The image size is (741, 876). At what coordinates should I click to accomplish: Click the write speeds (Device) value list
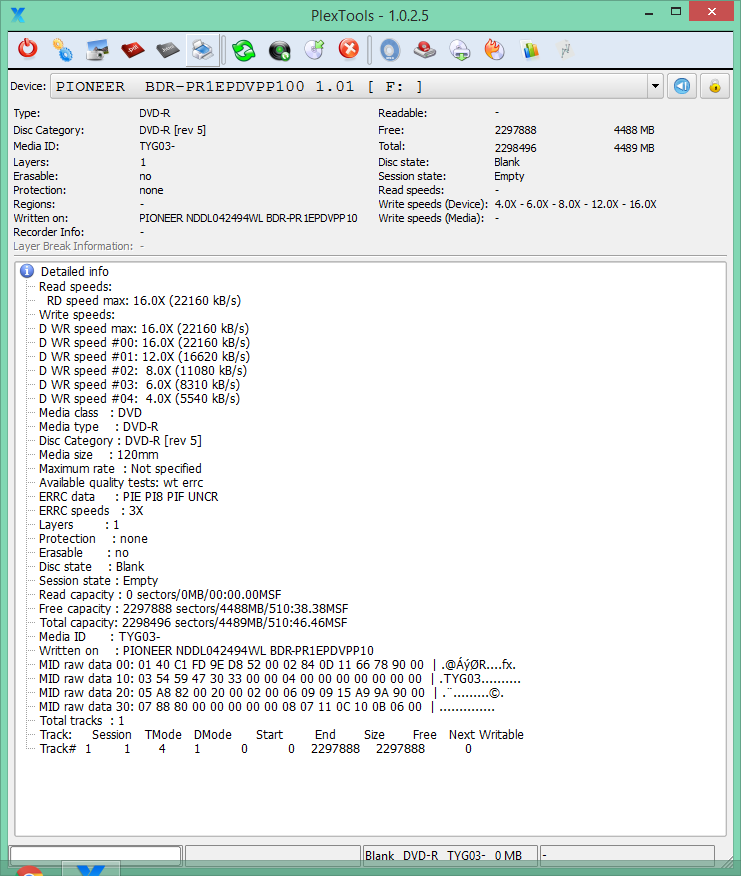pyautogui.click(x=575, y=204)
